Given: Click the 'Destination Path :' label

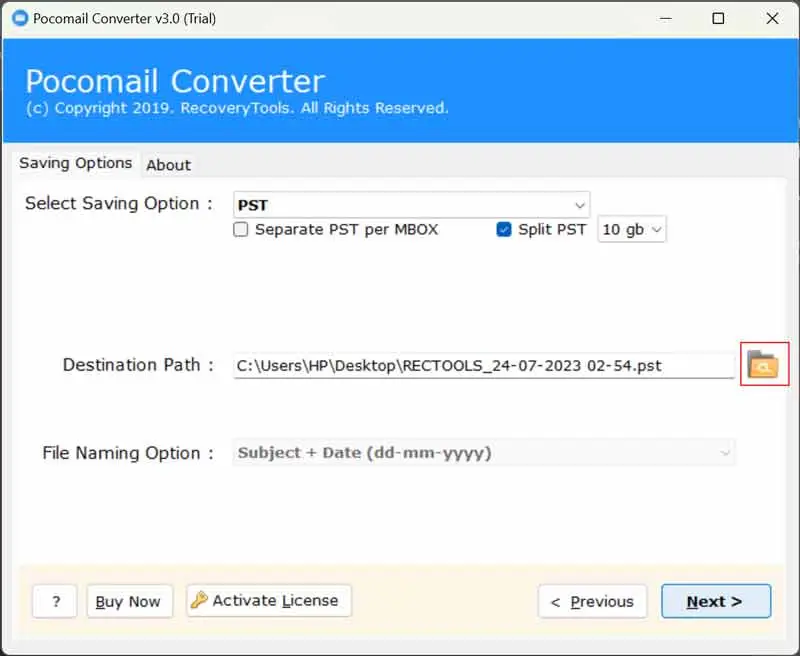Looking at the screenshot, I should click(x=138, y=365).
